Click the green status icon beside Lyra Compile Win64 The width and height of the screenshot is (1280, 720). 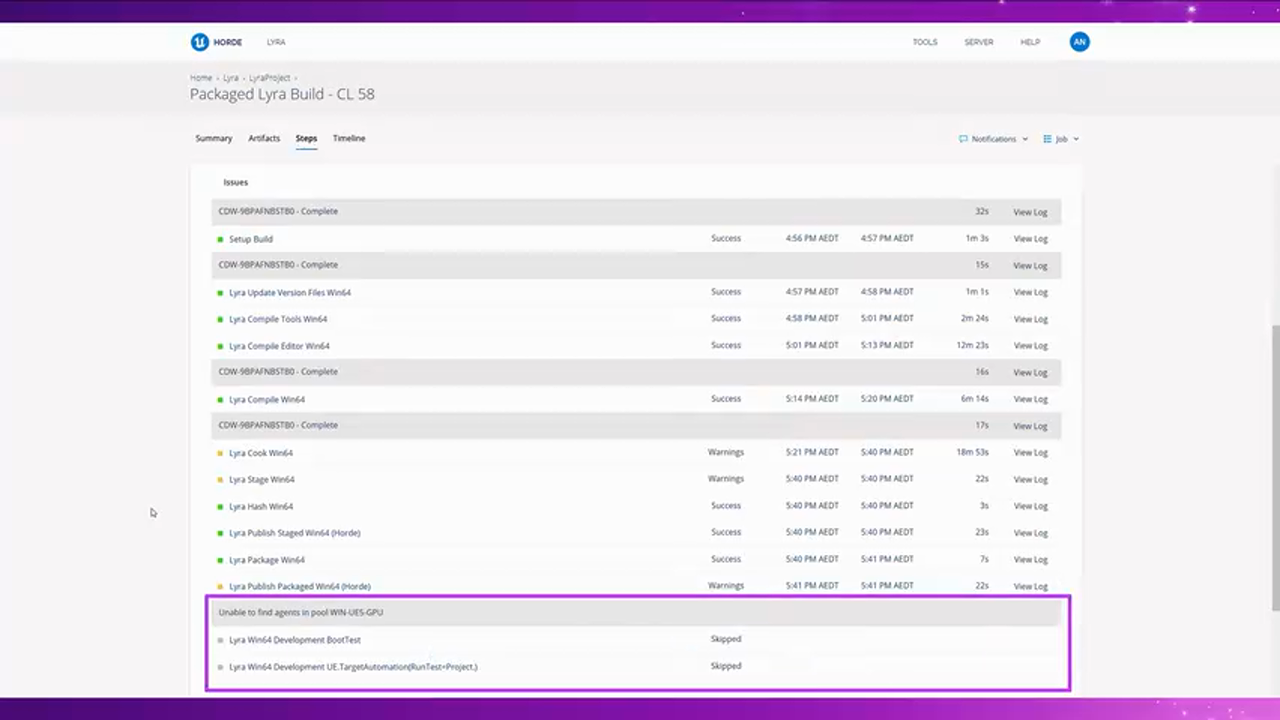[x=220, y=399]
